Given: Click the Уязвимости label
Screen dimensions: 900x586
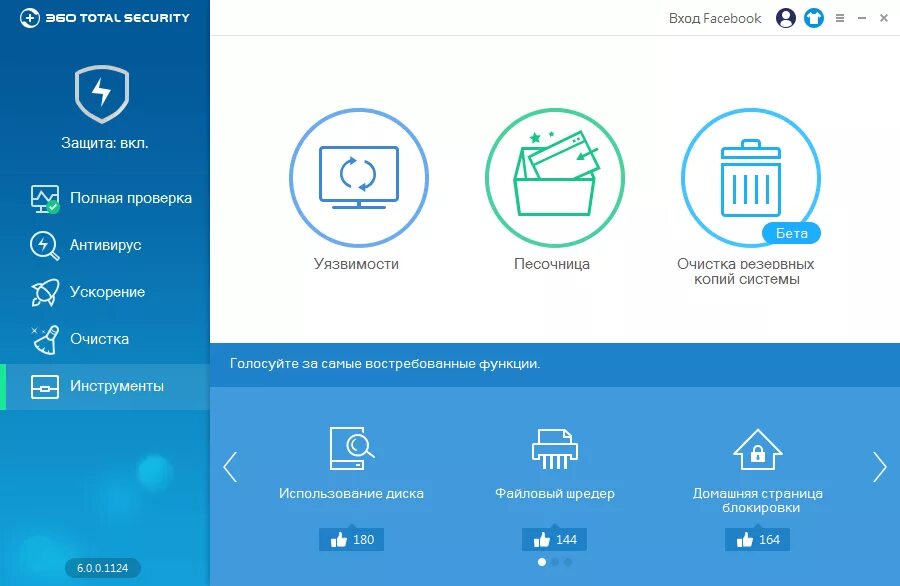Looking at the screenshot, I should pyautogui.click(x=356, y=264).
